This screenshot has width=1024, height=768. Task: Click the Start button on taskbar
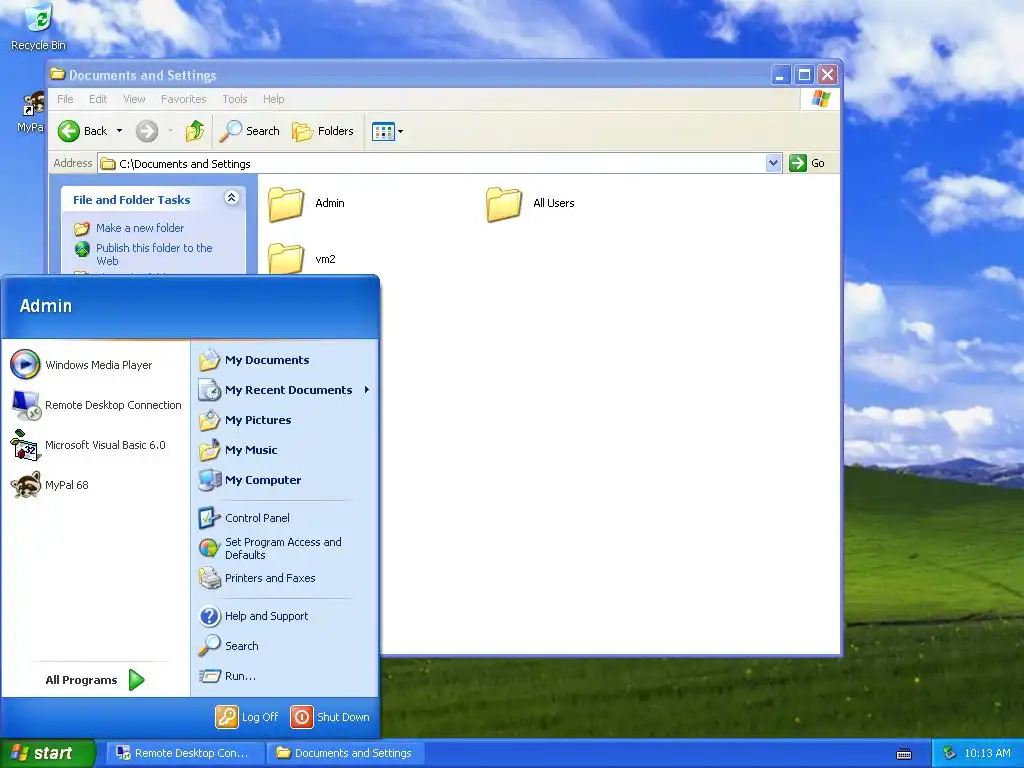[48, 753]
